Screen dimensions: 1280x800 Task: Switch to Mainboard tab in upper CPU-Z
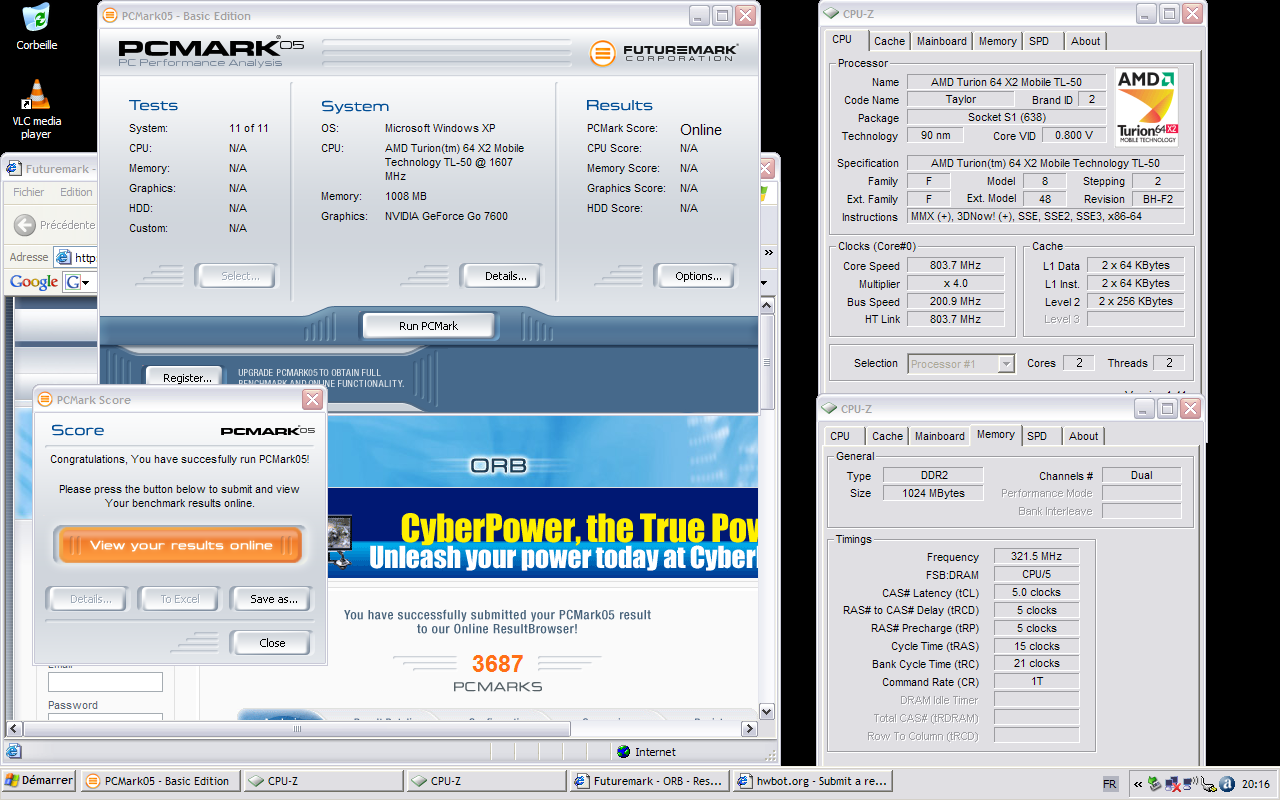[x=942, y=41]
